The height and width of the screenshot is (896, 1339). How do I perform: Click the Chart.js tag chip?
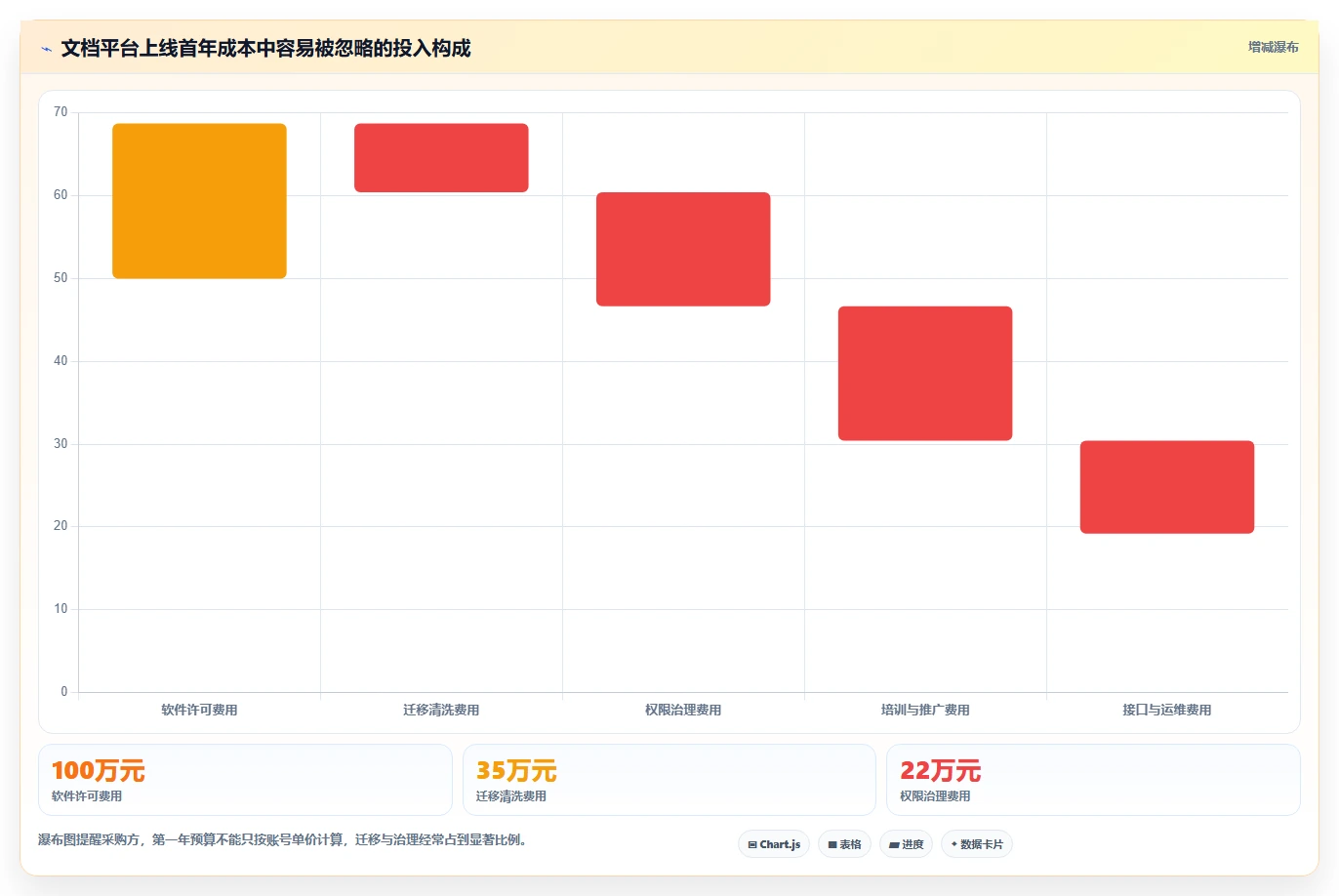tap(774, 844)
